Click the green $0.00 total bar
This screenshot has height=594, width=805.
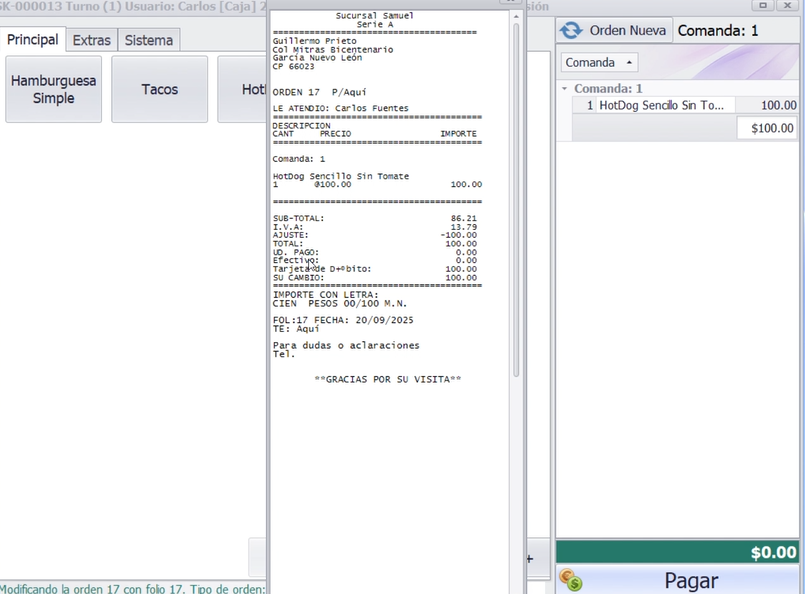tap(679, 552)
